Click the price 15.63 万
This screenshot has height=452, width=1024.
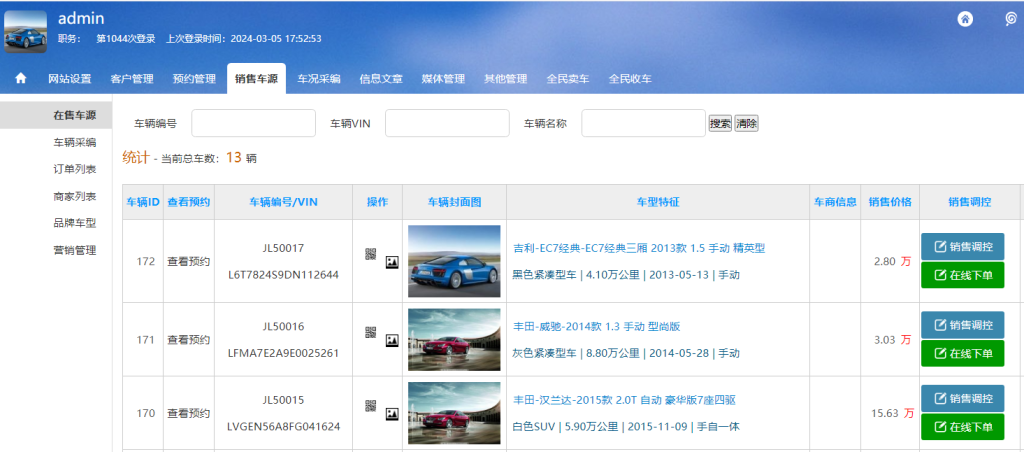coord(891,413)
